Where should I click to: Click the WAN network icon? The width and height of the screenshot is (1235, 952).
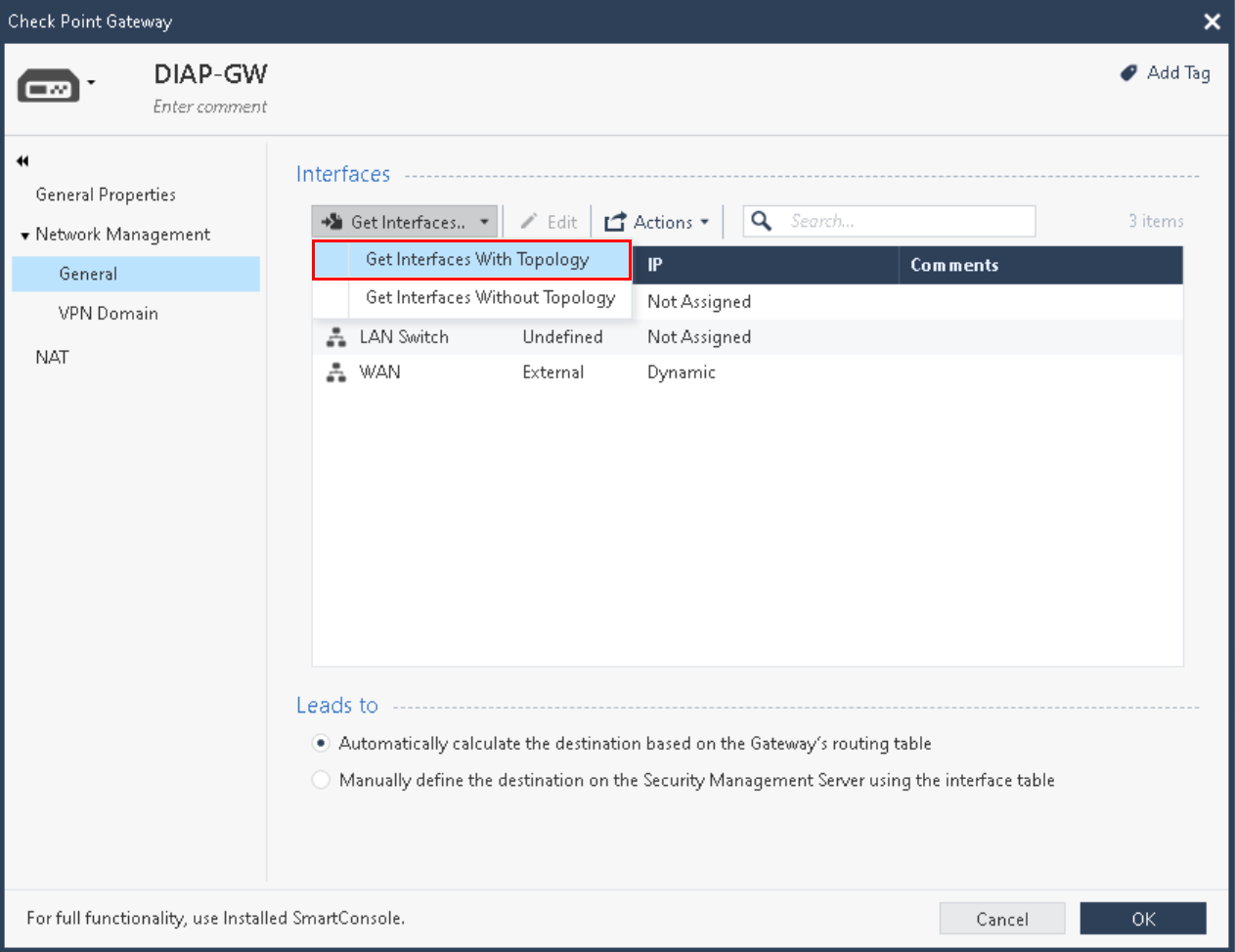336,372
